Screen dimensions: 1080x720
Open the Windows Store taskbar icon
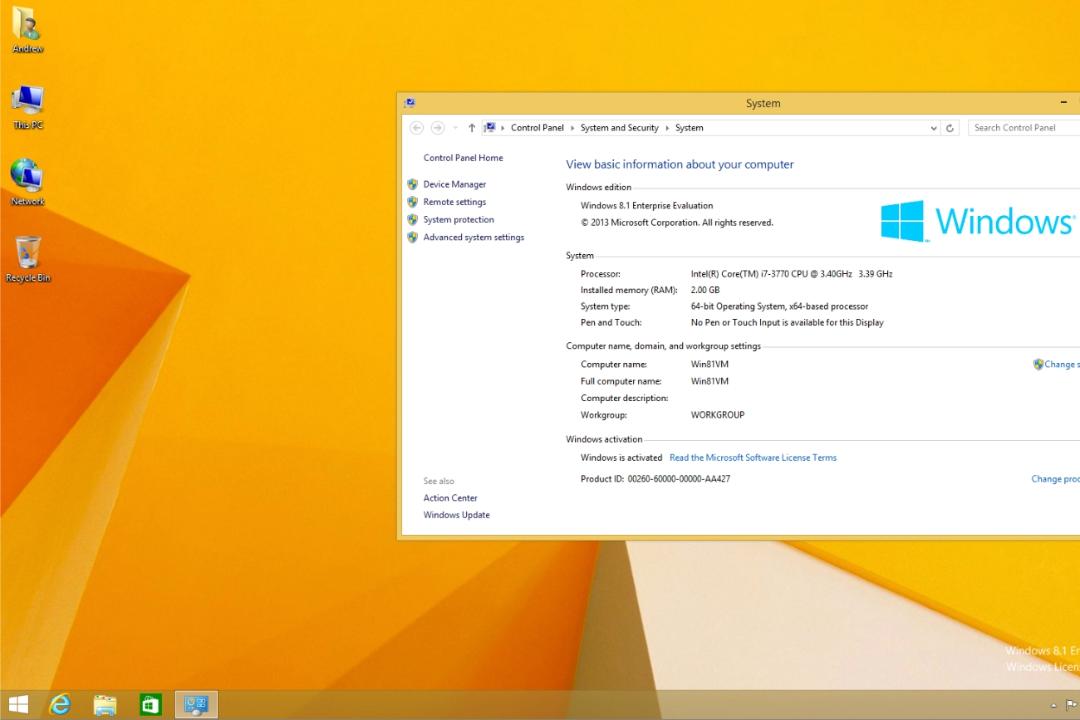(x=150, y=704)
